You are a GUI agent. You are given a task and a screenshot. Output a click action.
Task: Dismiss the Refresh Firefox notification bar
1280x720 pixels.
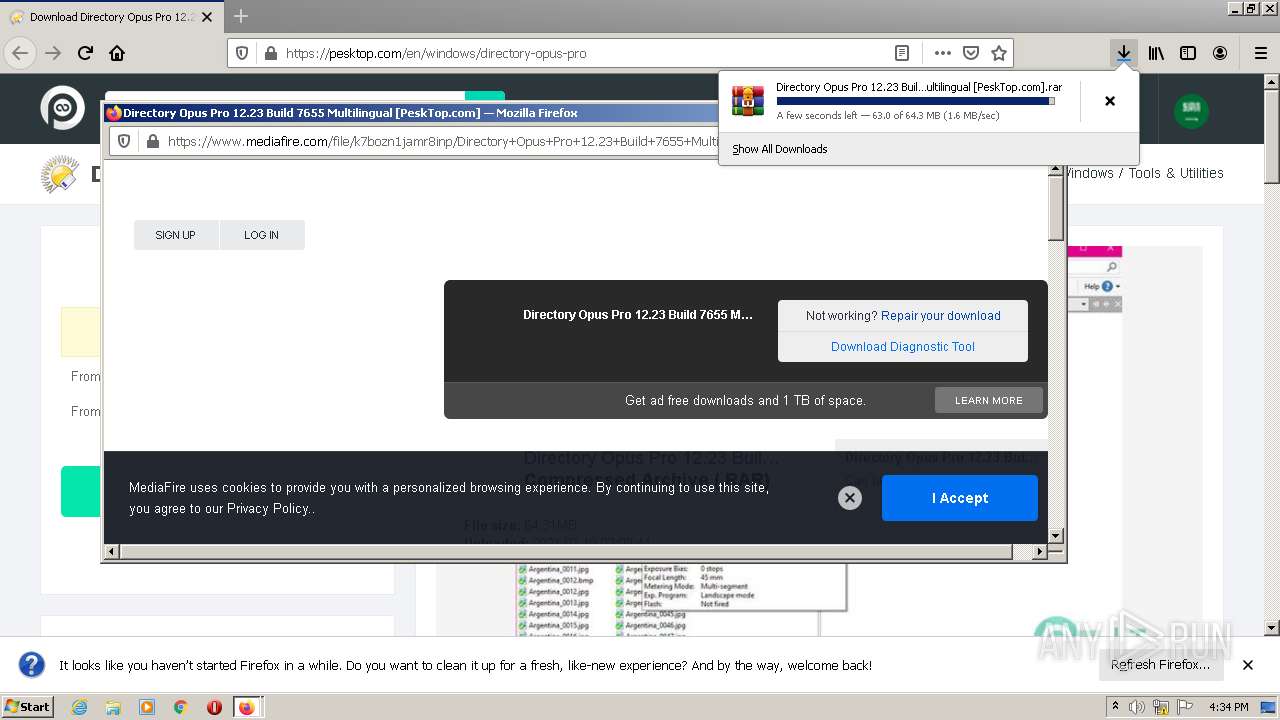pos(1247,665)
